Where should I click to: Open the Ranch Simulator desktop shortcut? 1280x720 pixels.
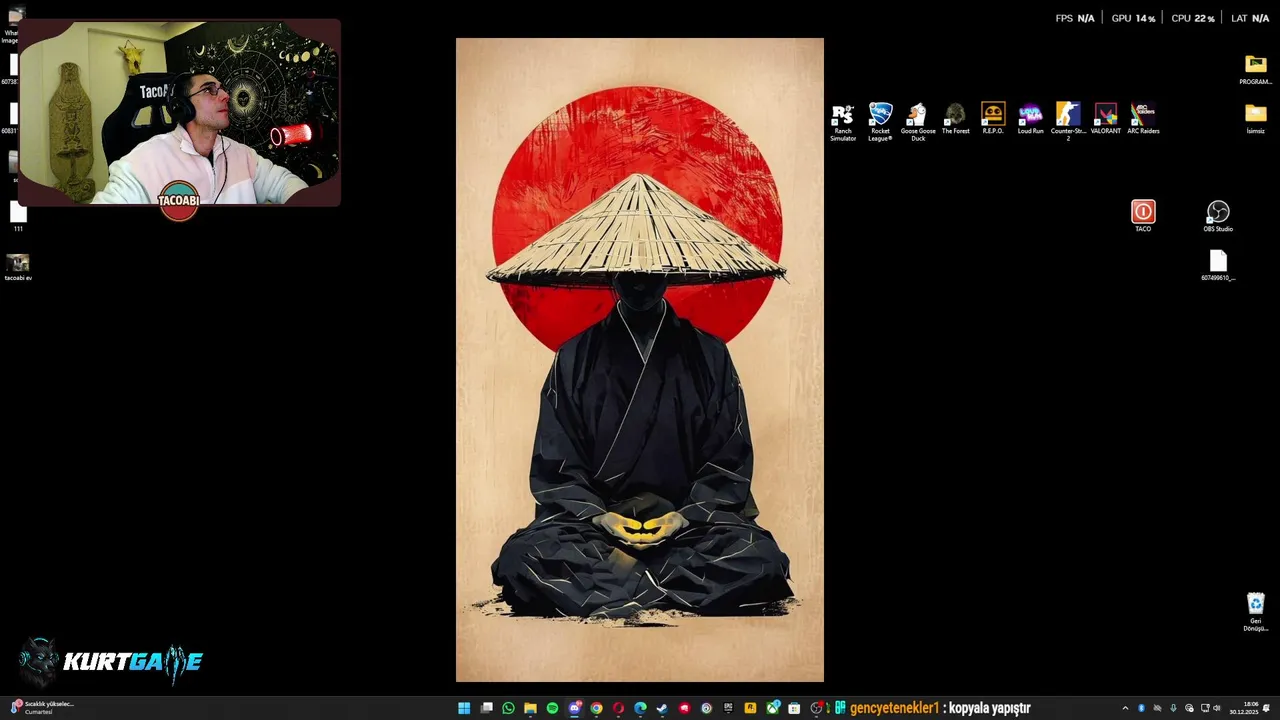[843, 122]
